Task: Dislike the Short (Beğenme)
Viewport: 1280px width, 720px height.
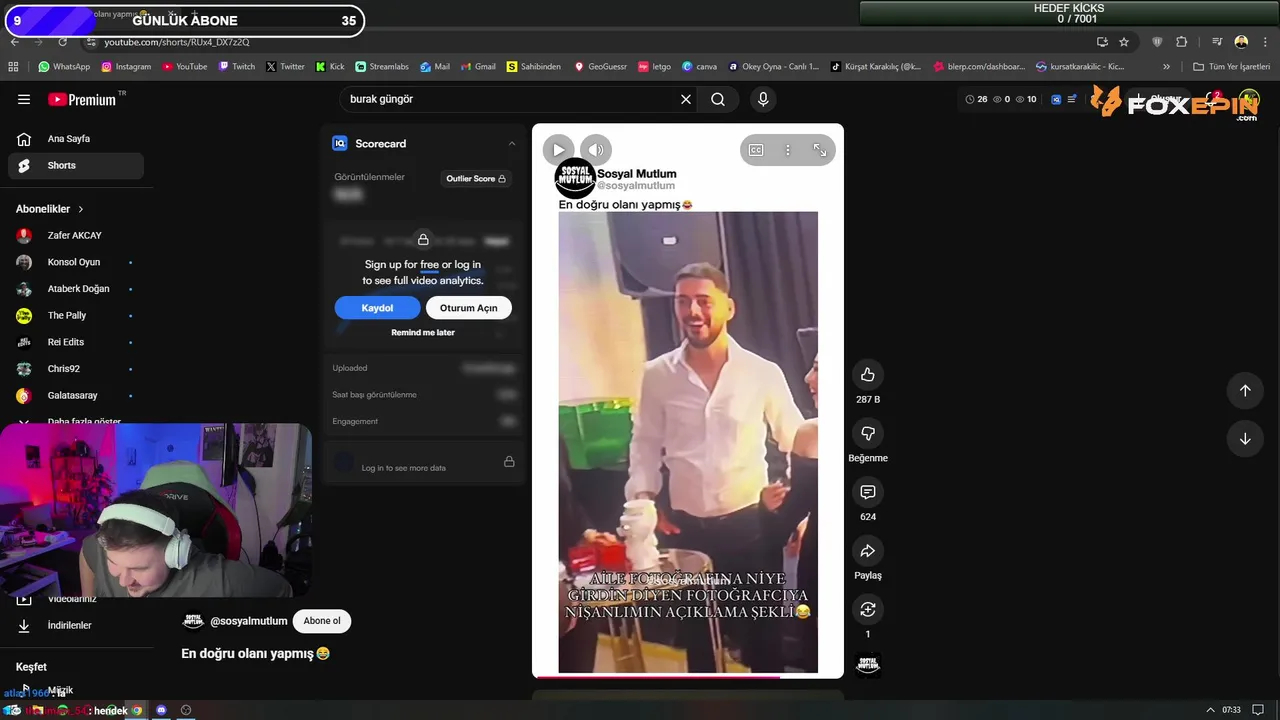Action: (868, 434)
